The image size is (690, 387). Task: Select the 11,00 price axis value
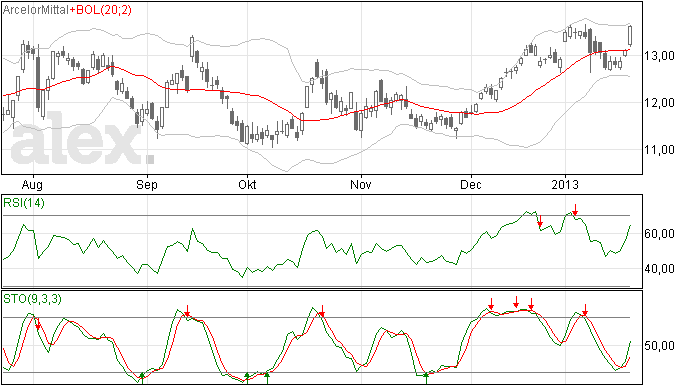point(659,150)
